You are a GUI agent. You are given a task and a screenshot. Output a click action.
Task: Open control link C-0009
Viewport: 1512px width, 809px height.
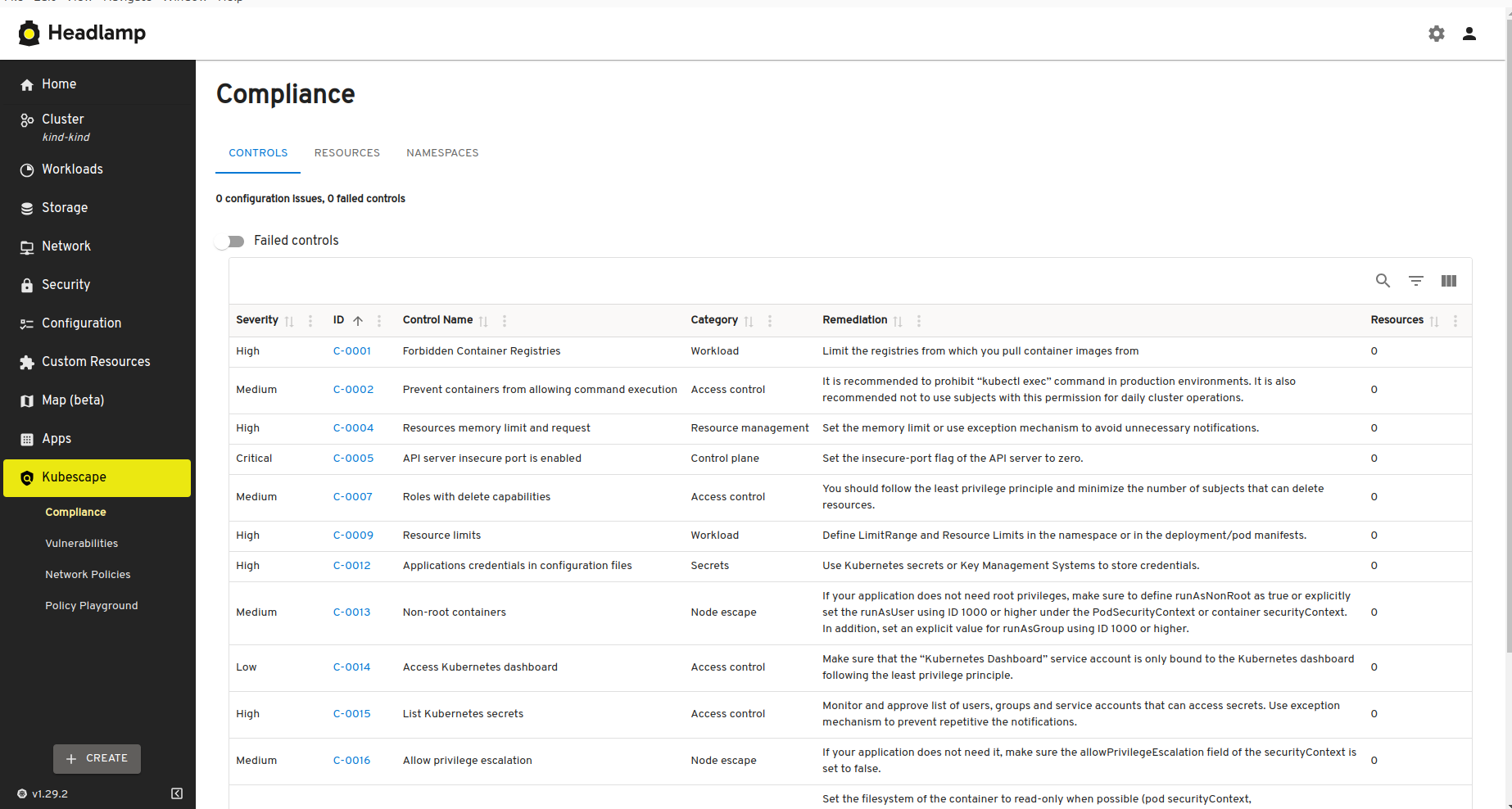(x=353, y=536)
